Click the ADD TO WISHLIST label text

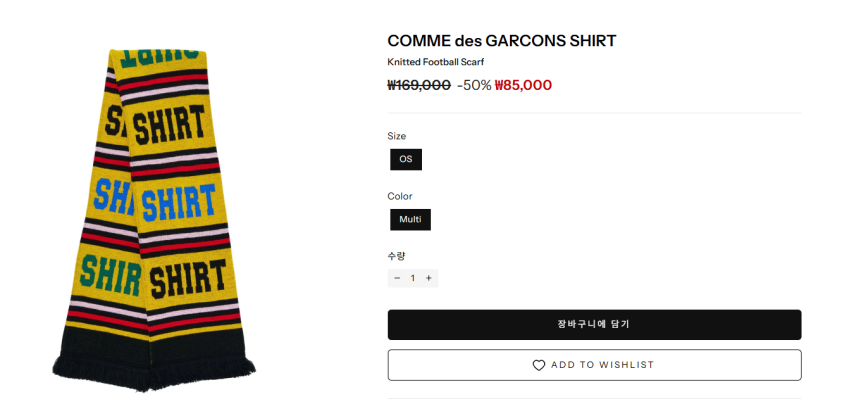pos(602,365)
